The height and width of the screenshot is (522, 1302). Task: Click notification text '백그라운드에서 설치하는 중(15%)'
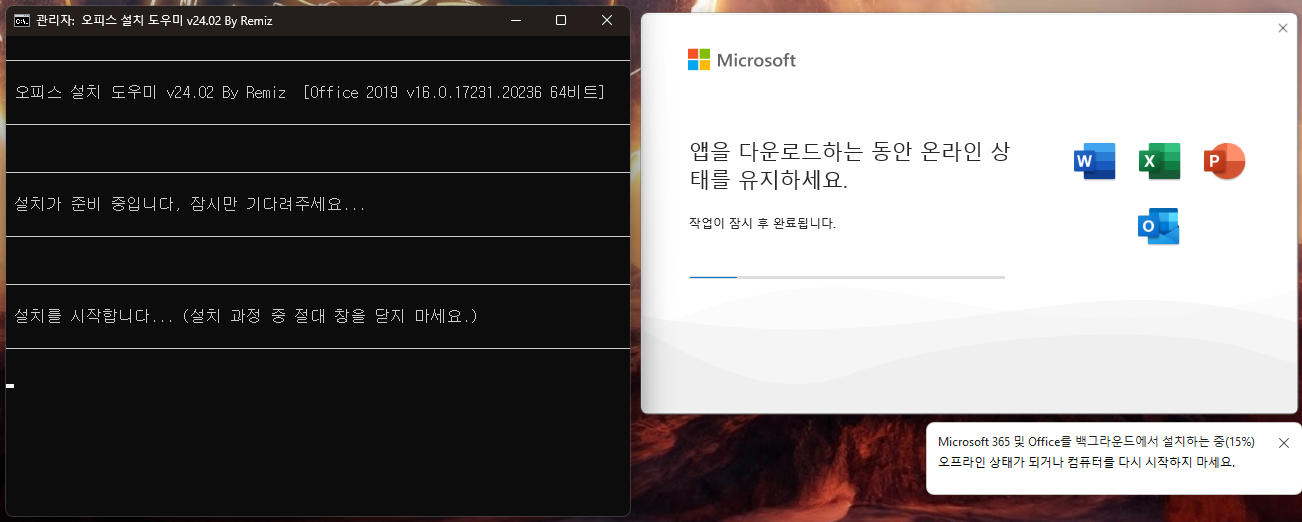1165,442
